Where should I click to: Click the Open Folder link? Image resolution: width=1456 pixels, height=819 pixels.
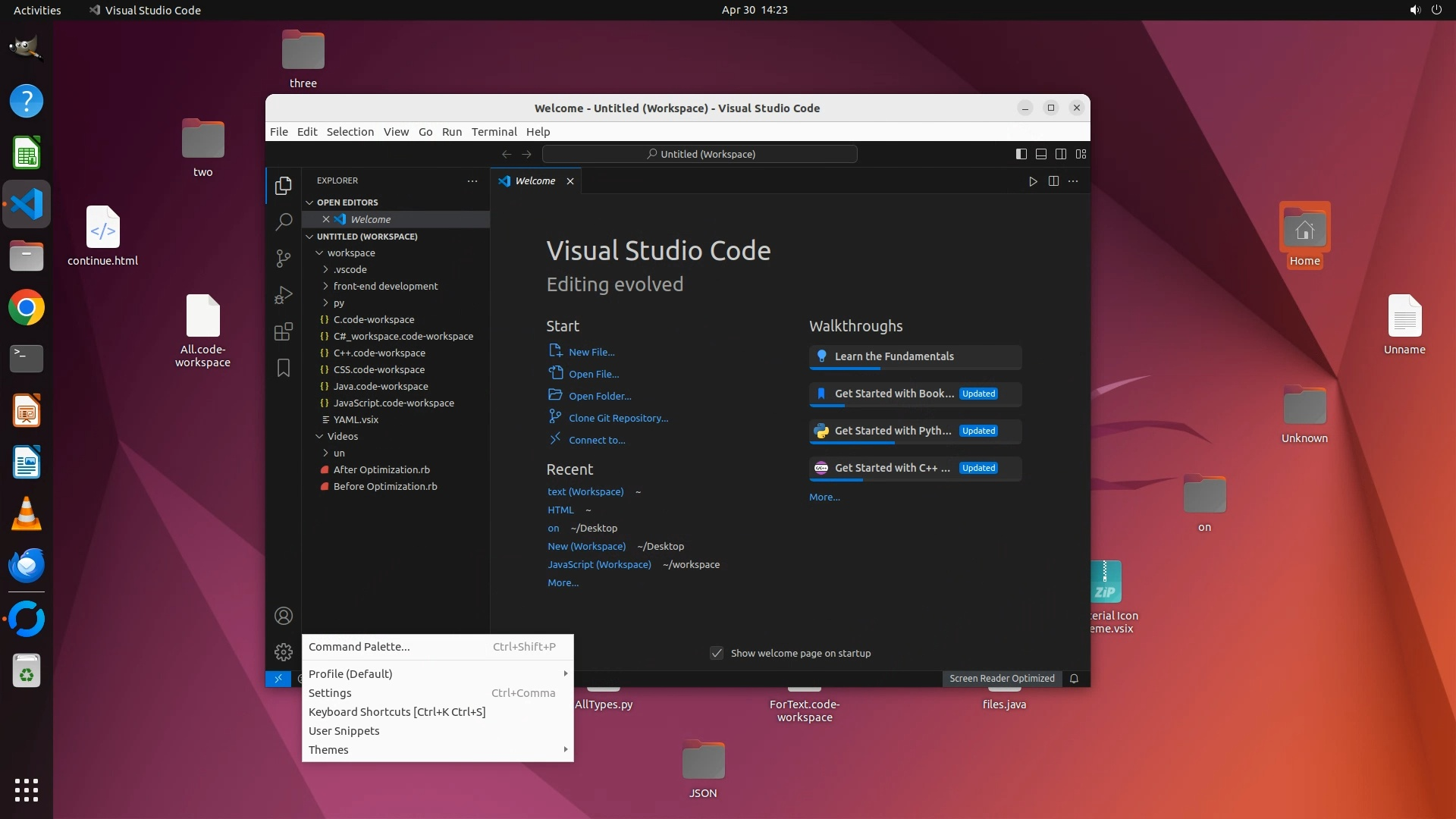click(599, 396)
